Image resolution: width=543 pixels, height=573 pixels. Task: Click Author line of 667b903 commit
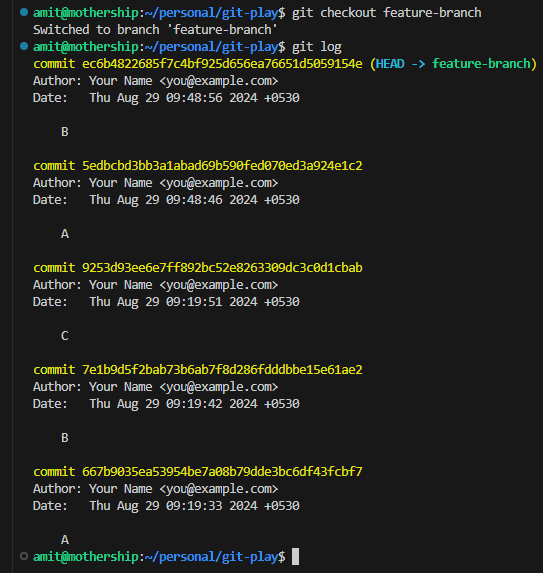(155, 489)
